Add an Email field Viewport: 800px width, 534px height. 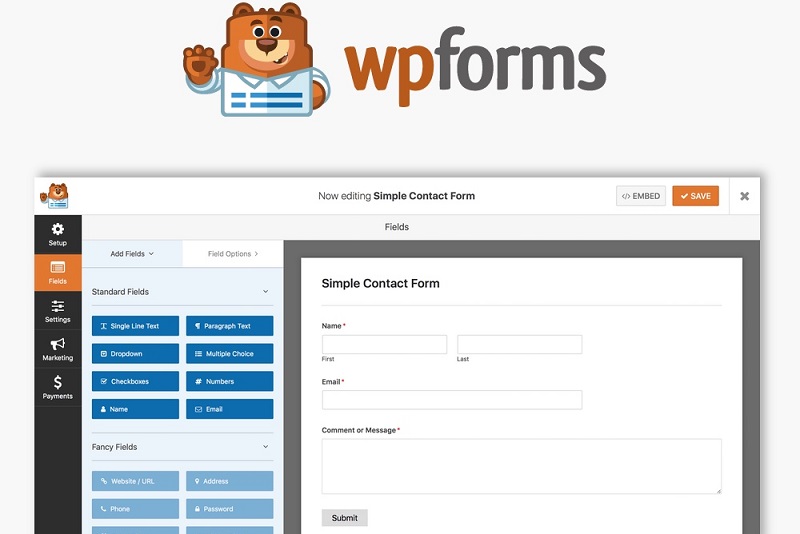tap(230, 409)
